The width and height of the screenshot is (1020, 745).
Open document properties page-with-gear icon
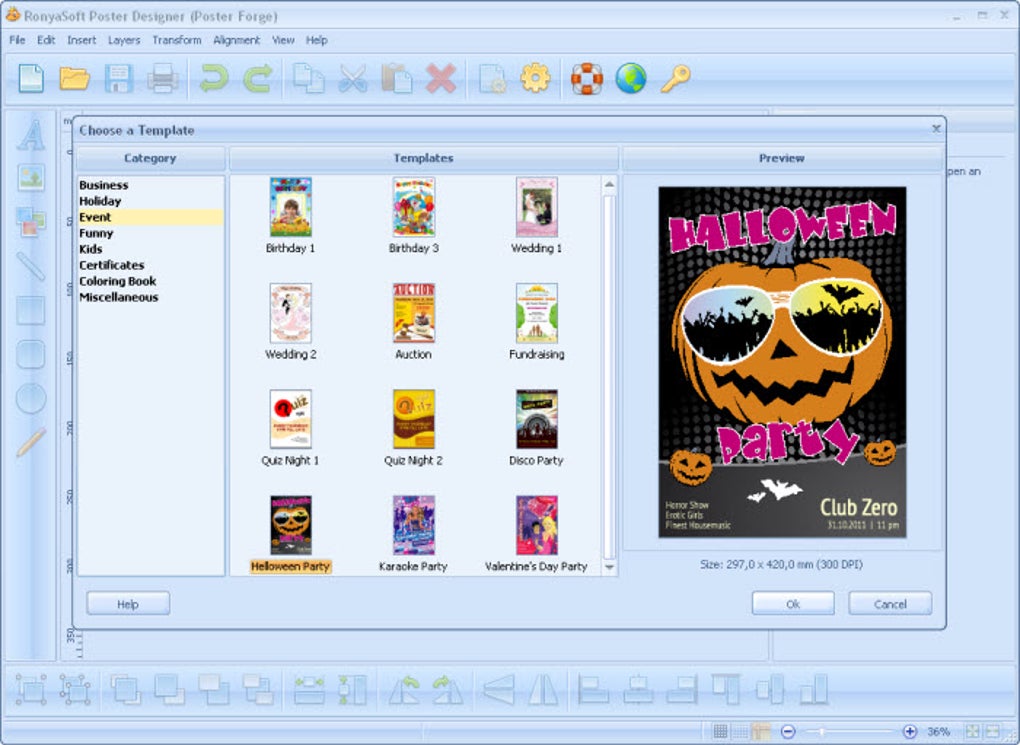pyautogui.click(x=492, y=79)
